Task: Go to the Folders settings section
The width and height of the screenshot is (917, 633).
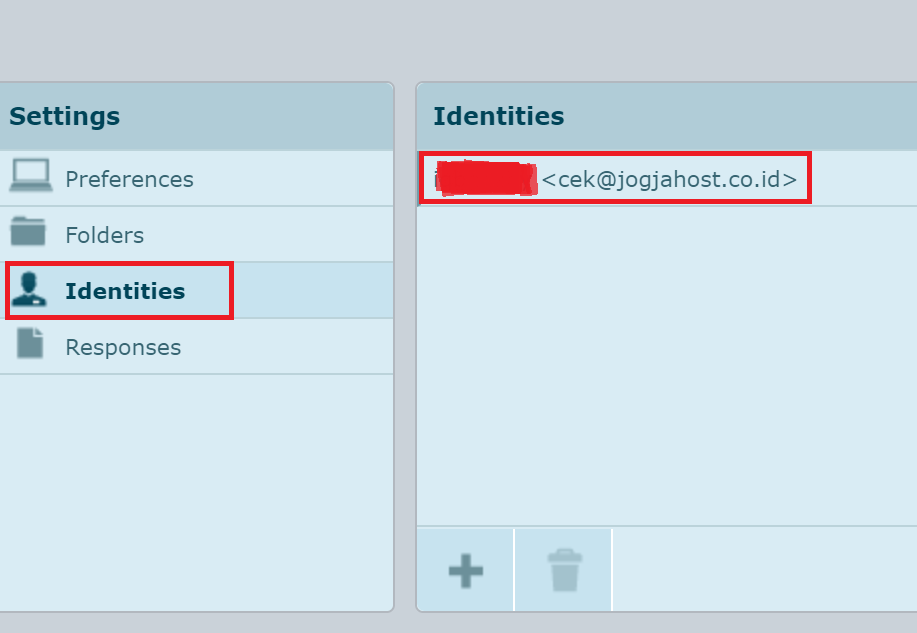Action: click(104, 236)
